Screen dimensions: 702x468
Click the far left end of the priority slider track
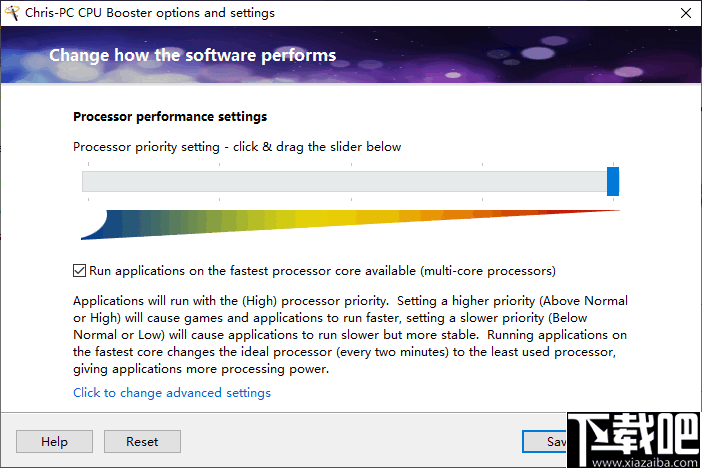(x=86, y=181)
